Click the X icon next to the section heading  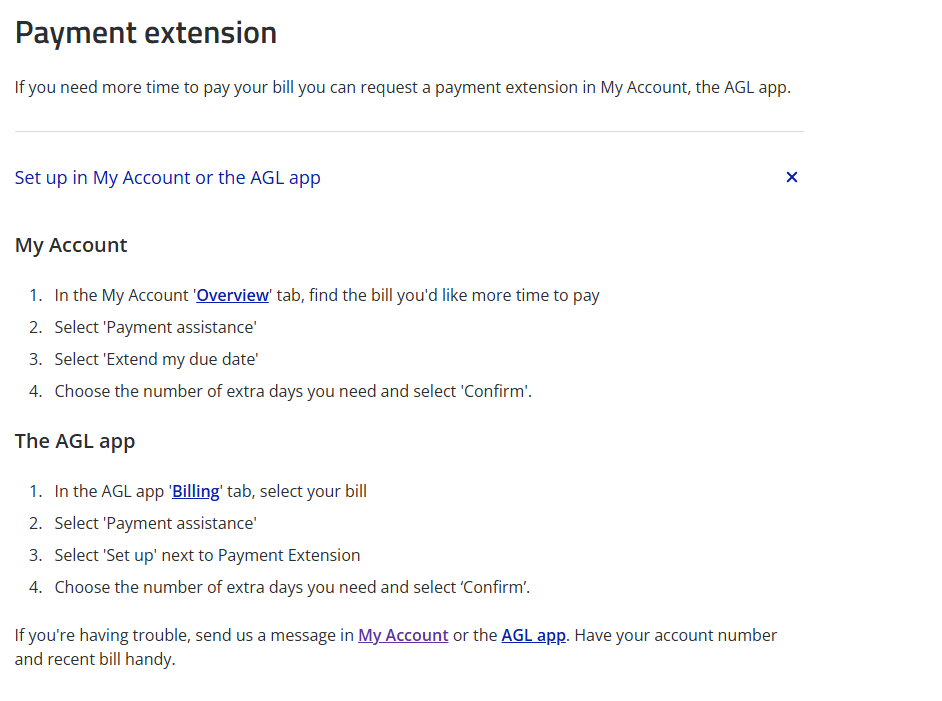pos(791,177)
